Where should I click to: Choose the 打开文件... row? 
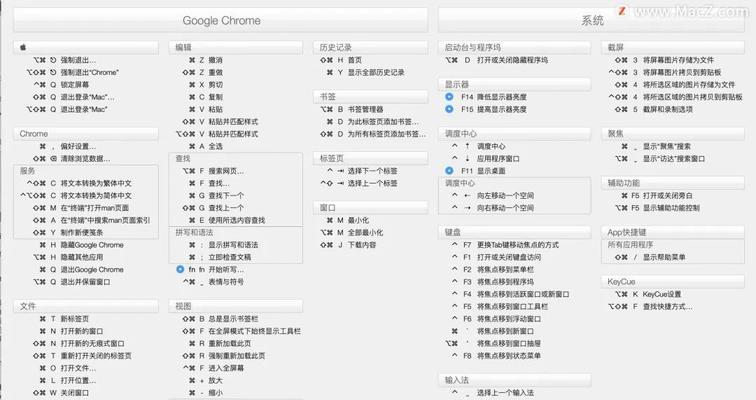[x=68, y=368]
